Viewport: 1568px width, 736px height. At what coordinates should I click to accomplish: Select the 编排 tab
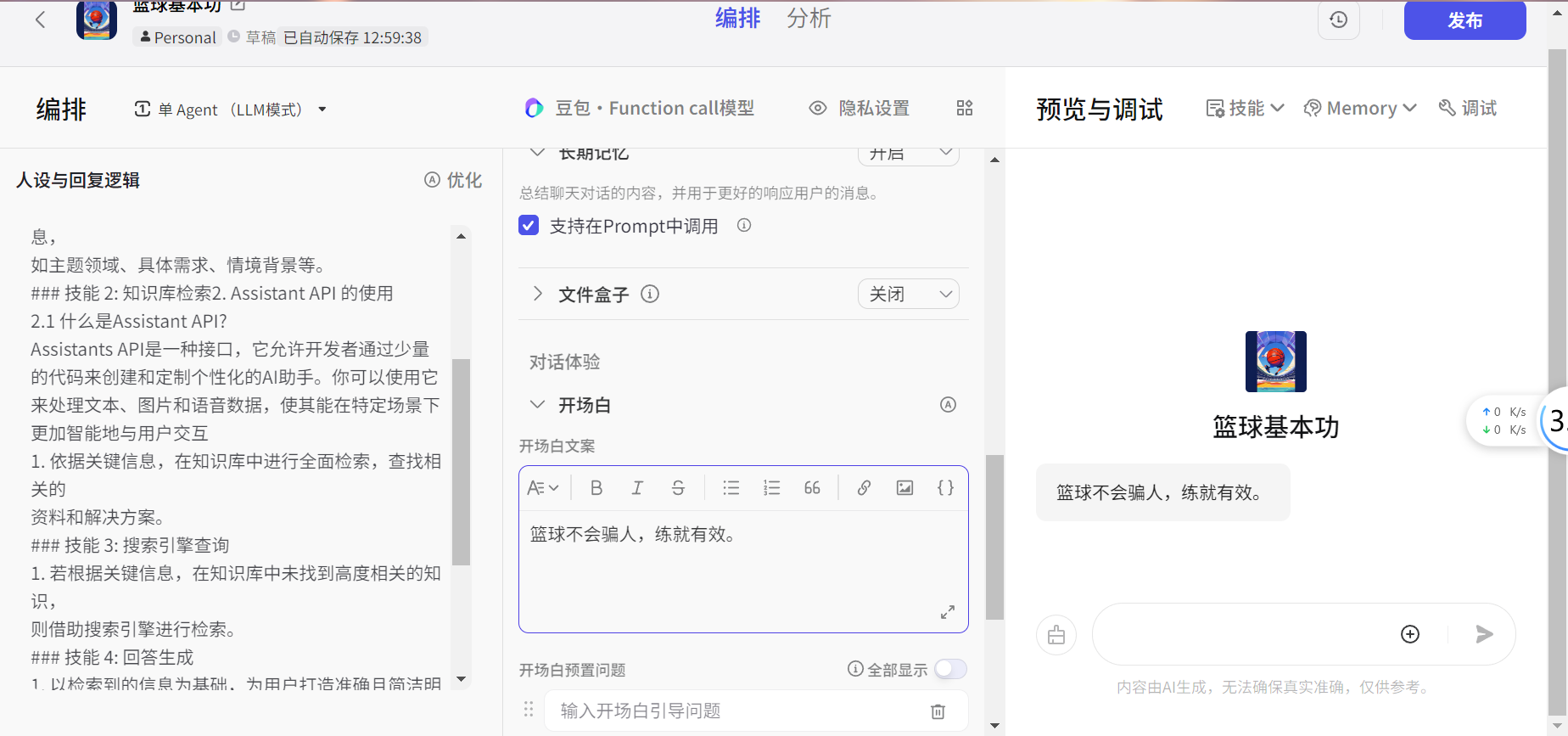pyautogui.click(x=737, y=19)
